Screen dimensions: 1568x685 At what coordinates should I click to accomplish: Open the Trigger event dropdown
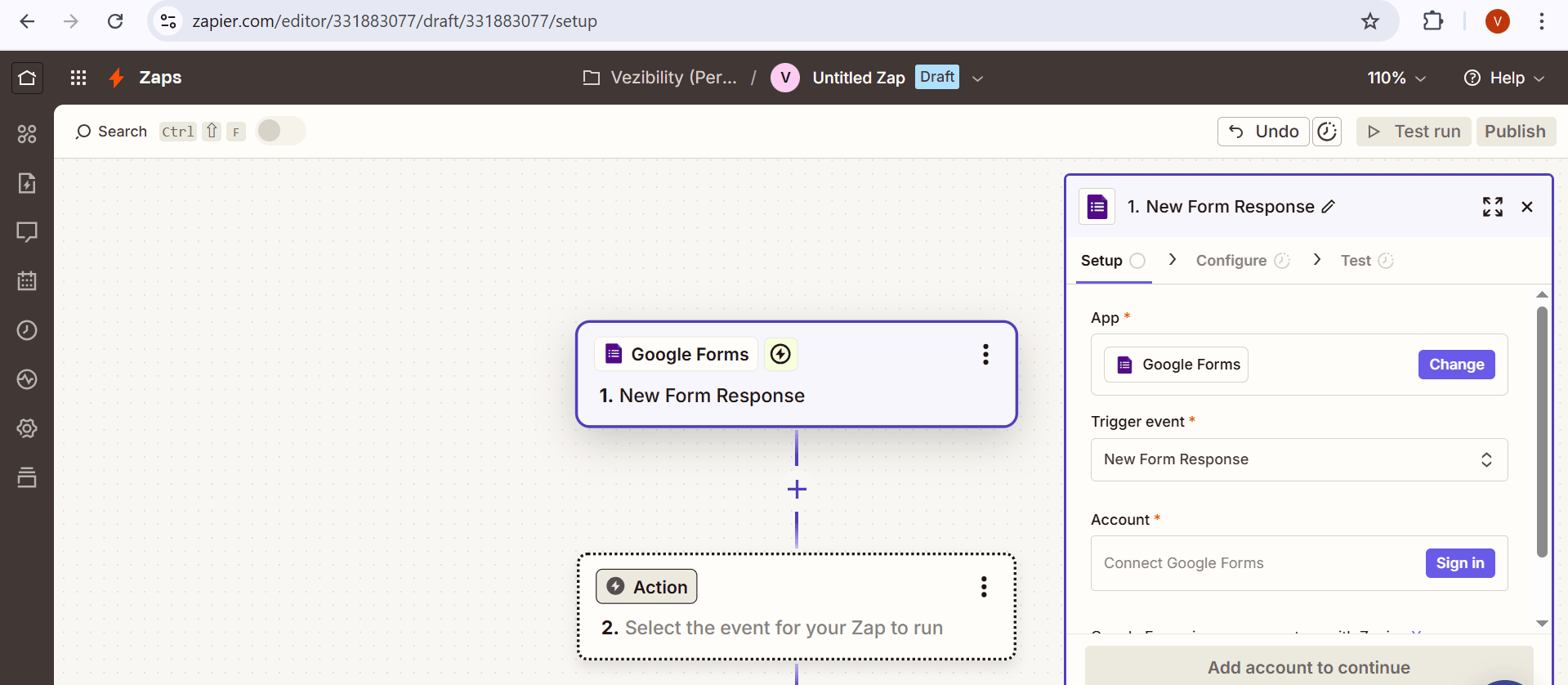point(1298,459)
